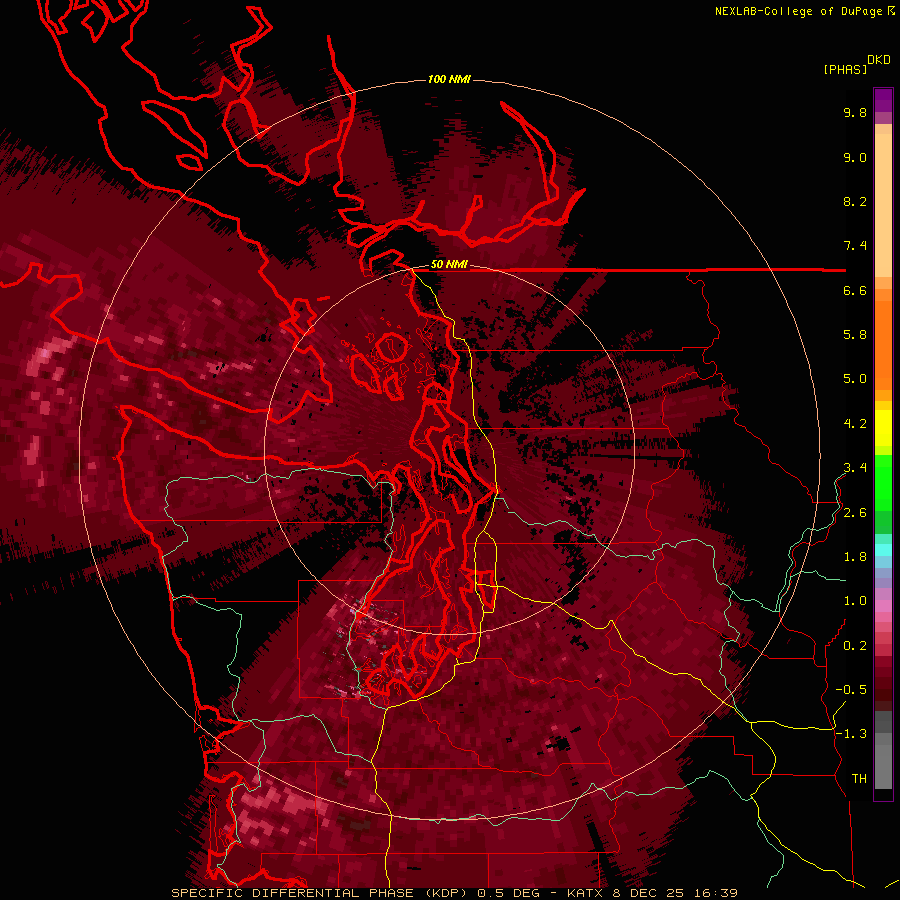This screenshot has width=900, height=900.
Task: Select the 9.8 legend value
Action: pos(855,113)
